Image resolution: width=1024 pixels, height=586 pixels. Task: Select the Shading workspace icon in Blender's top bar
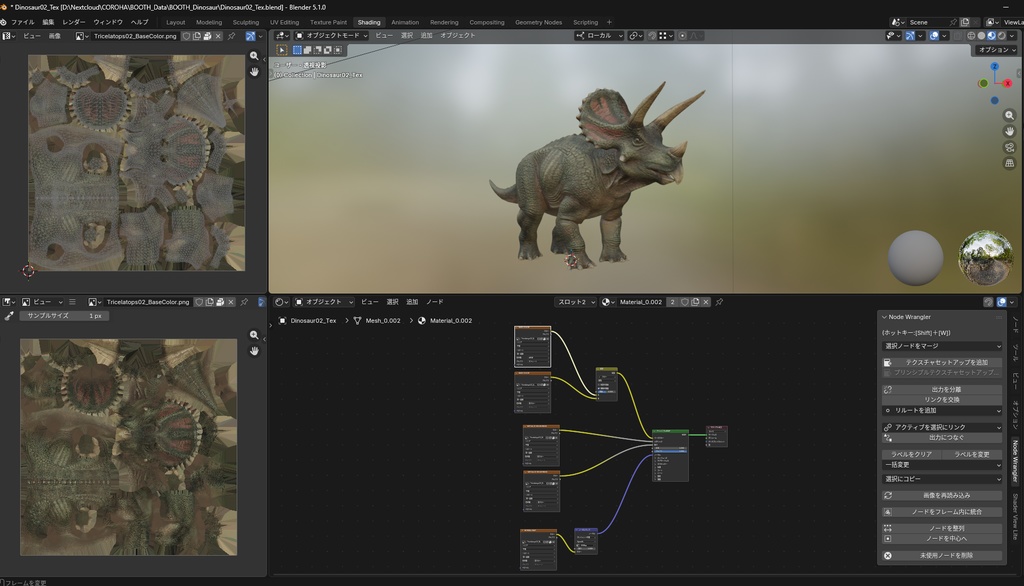(369, 21)
